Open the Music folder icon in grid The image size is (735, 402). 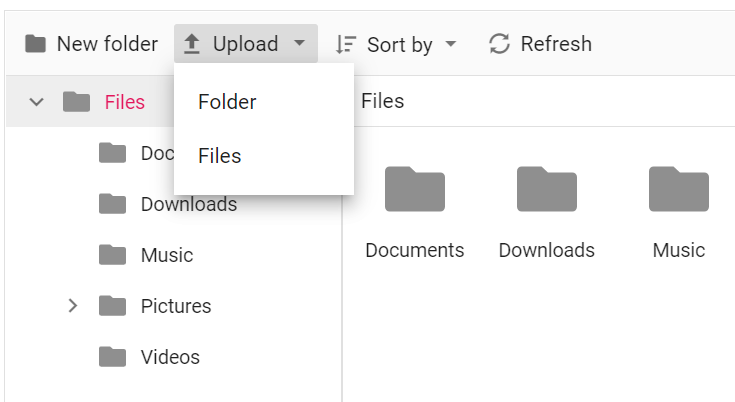point(678,189)
